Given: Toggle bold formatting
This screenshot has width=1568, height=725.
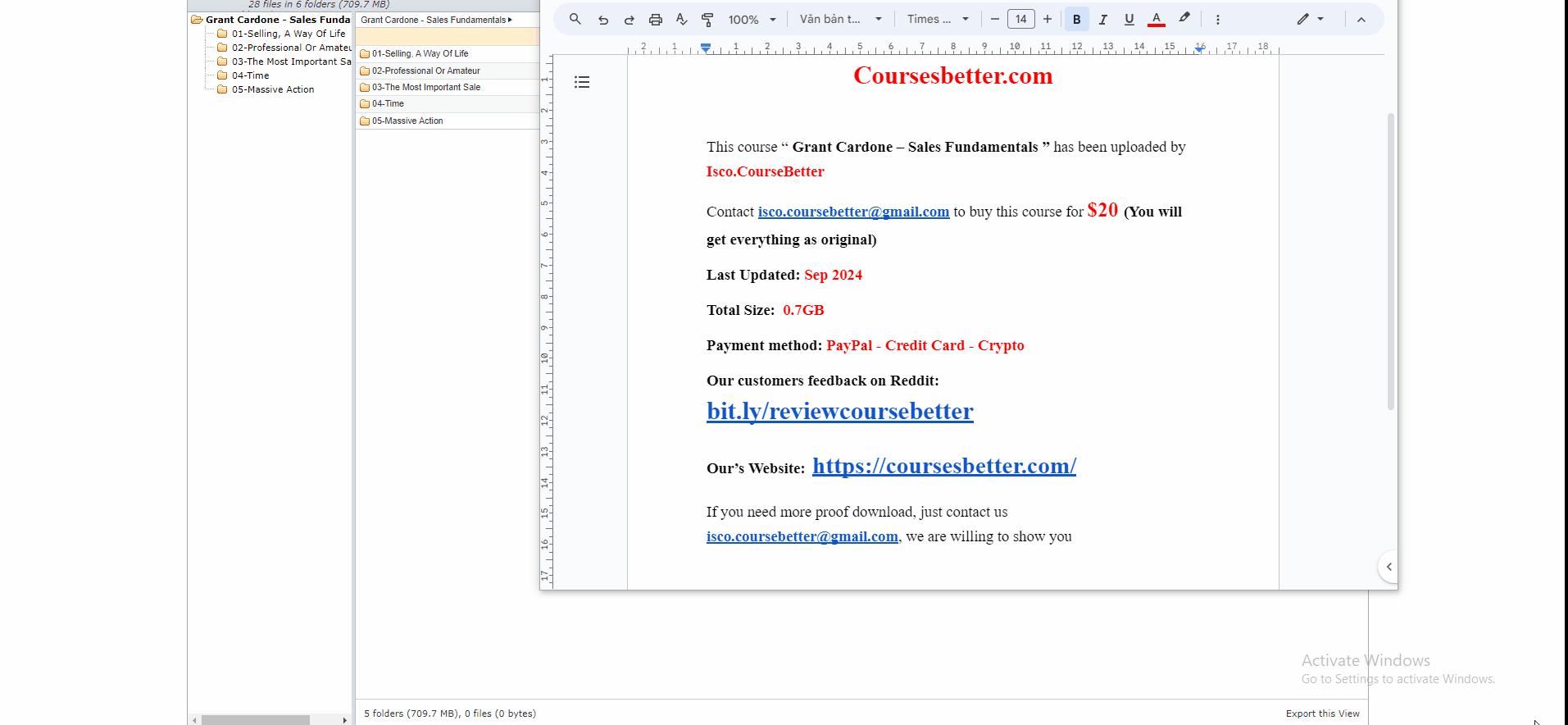Looking at the screenshot, I should (x=1077, y=20).
